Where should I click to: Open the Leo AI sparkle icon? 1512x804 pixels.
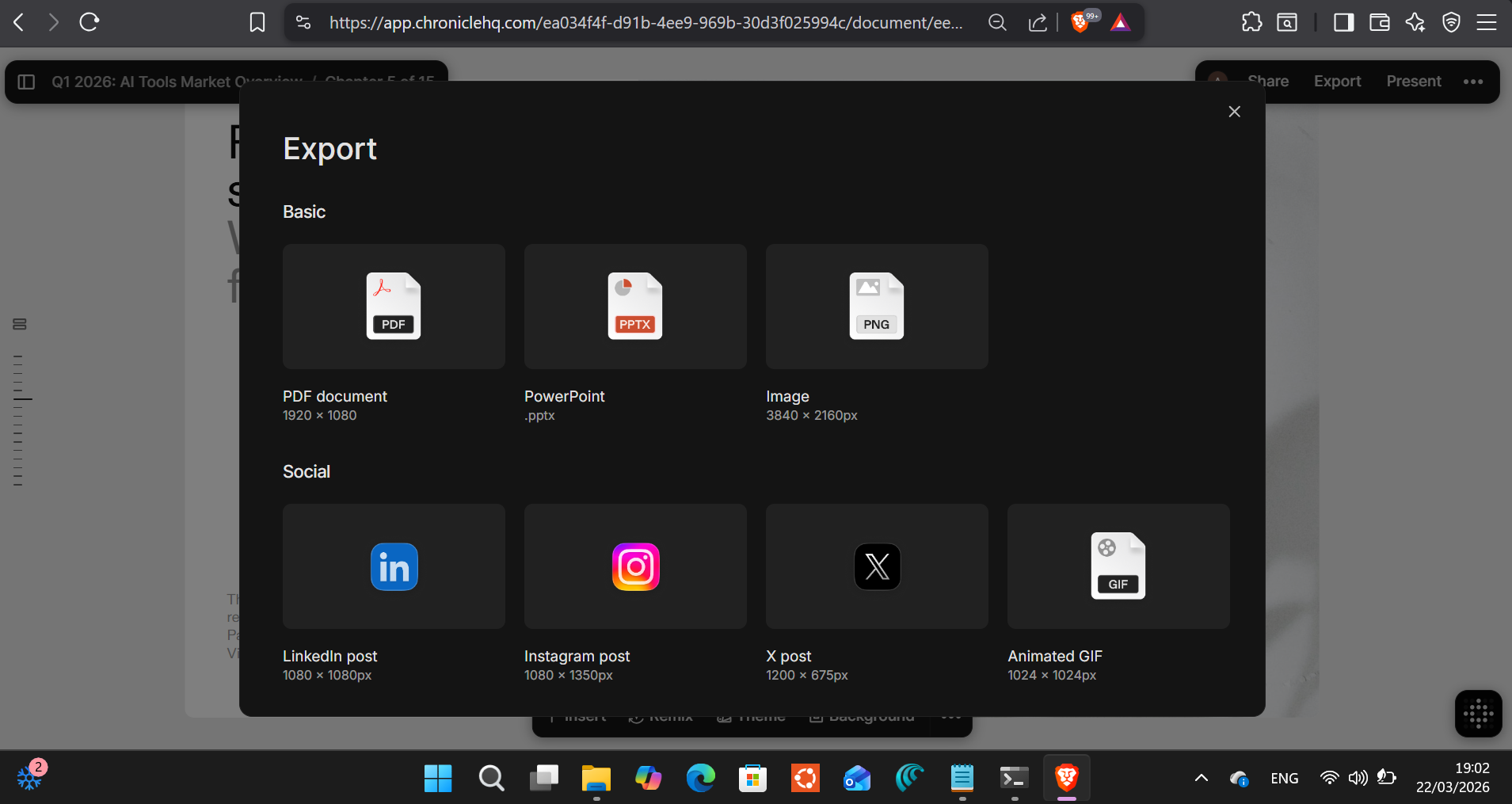tap(1415, 22)
